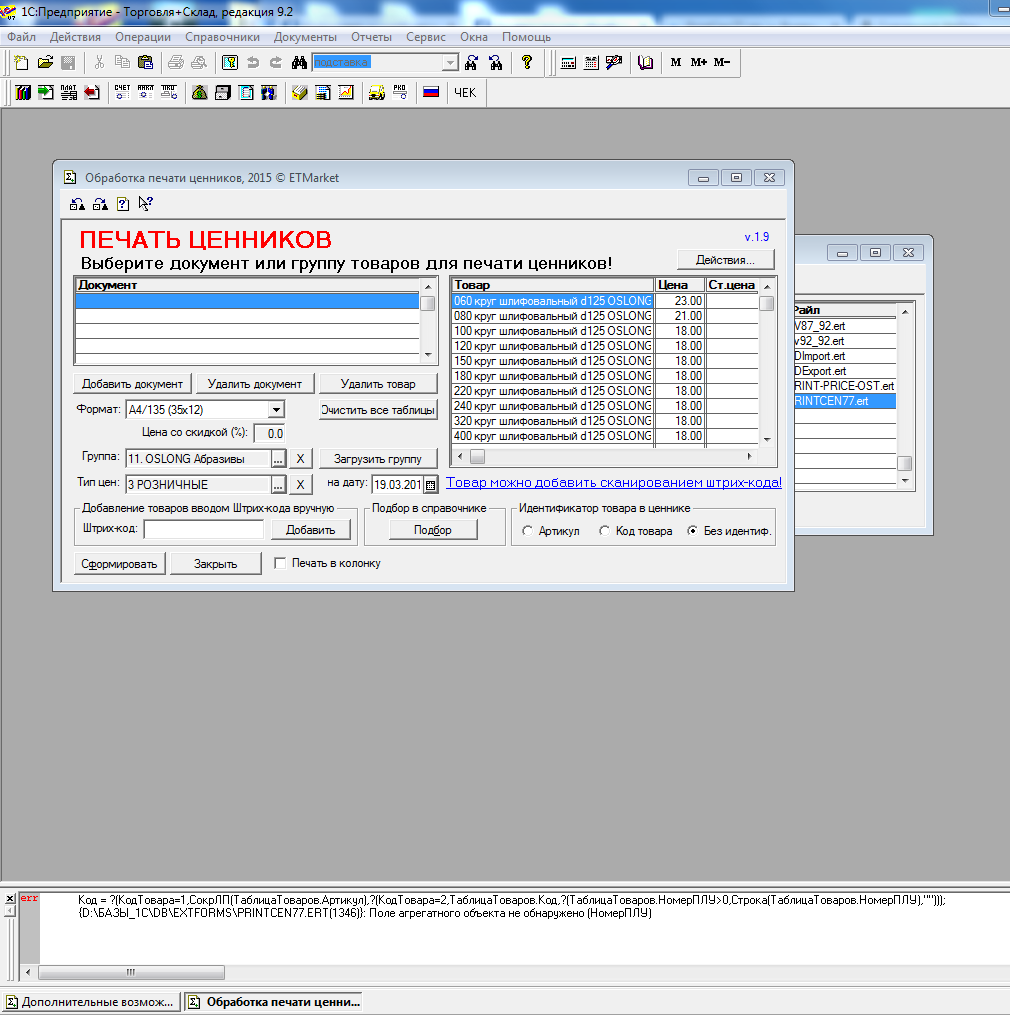
Task: Expand the search text dropdown with подставка
Action: (450, 62)
